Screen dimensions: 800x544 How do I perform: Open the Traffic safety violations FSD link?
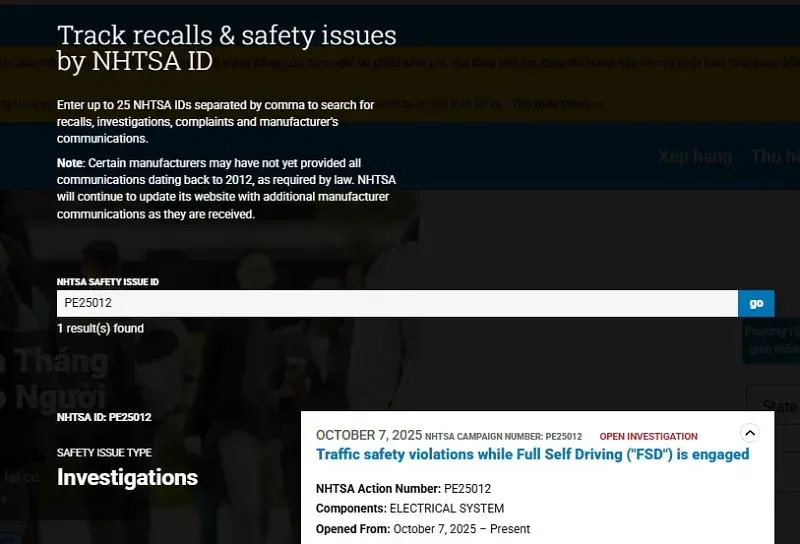click(532, 454)
